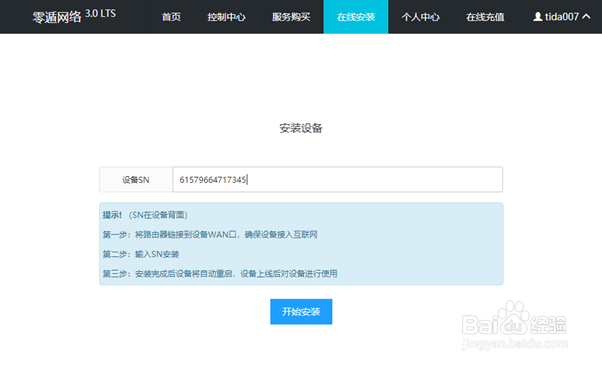Click the 安装设备 heading

coord(301,128)
